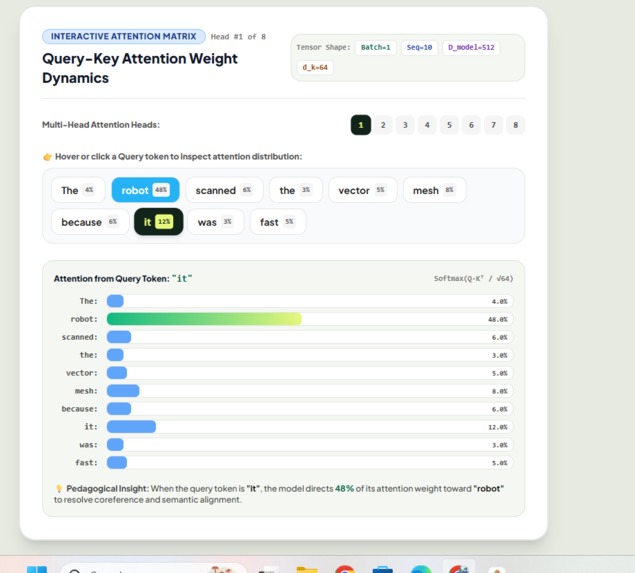Click the Seq=10 tensor chip
635x573 pixels.
tap(419, 47)
